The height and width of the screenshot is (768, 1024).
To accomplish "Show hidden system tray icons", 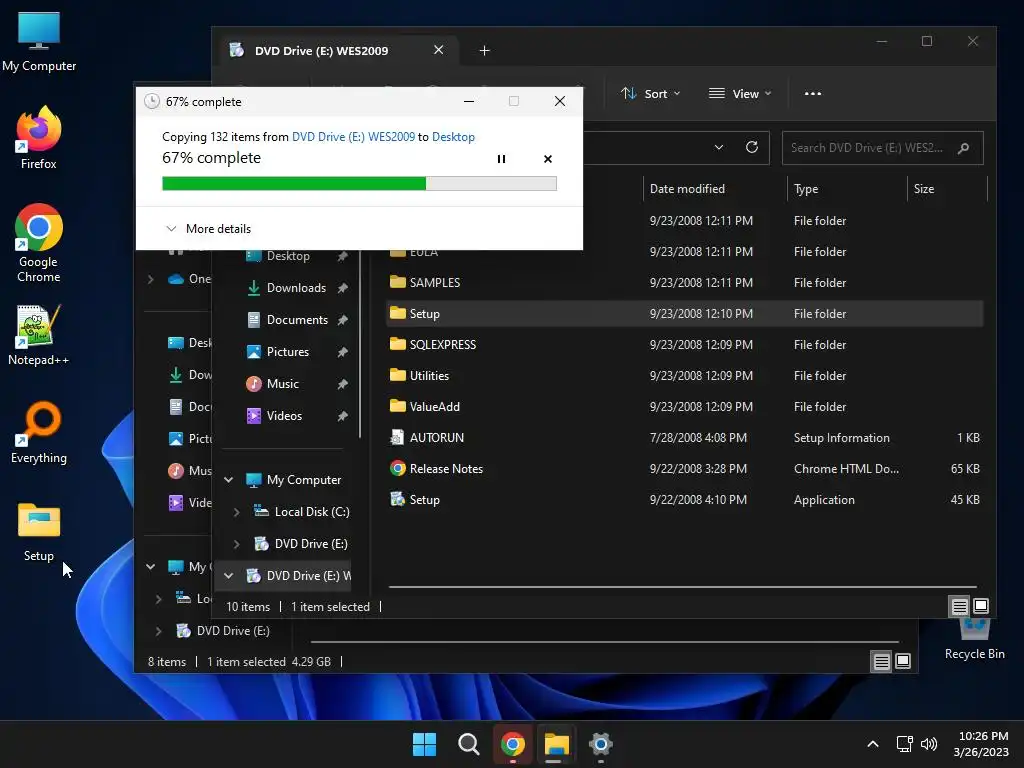I will point(872,744).
